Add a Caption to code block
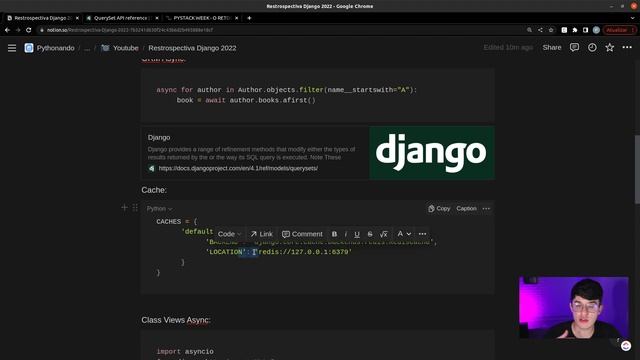This screenshot has height=360, width=640. pos(466,209)
